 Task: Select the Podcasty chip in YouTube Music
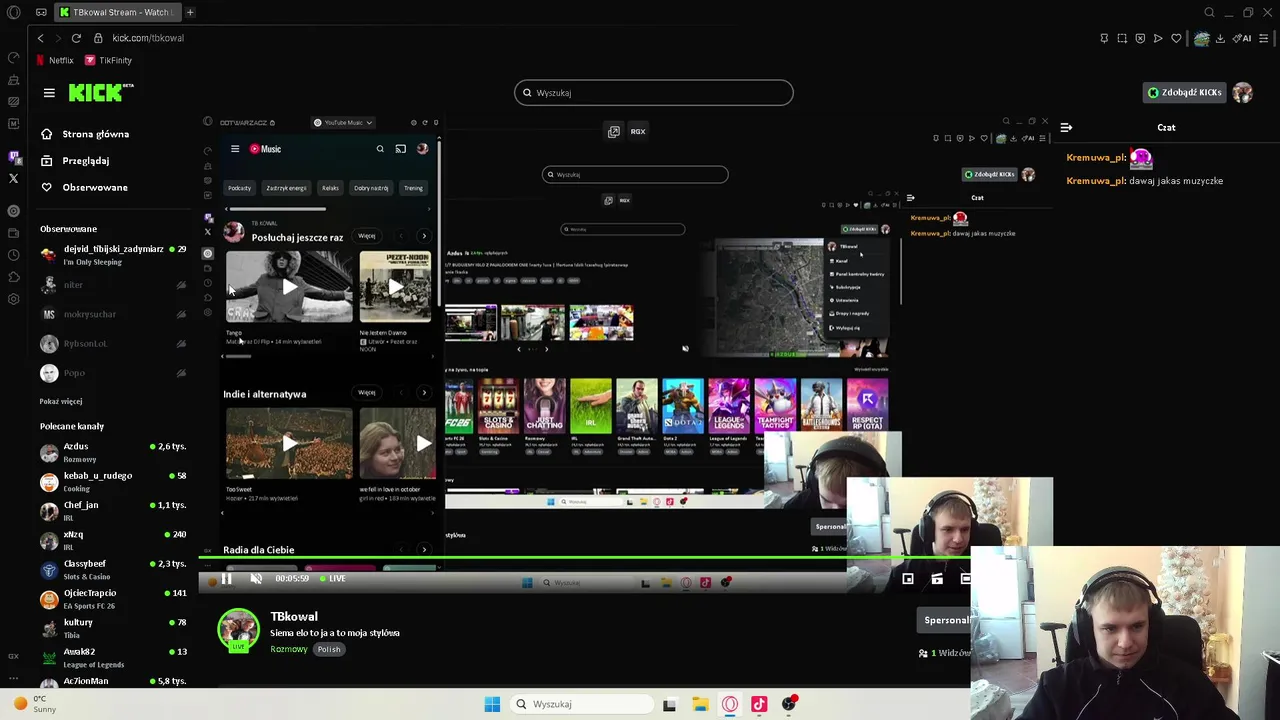tap(239, 188)
